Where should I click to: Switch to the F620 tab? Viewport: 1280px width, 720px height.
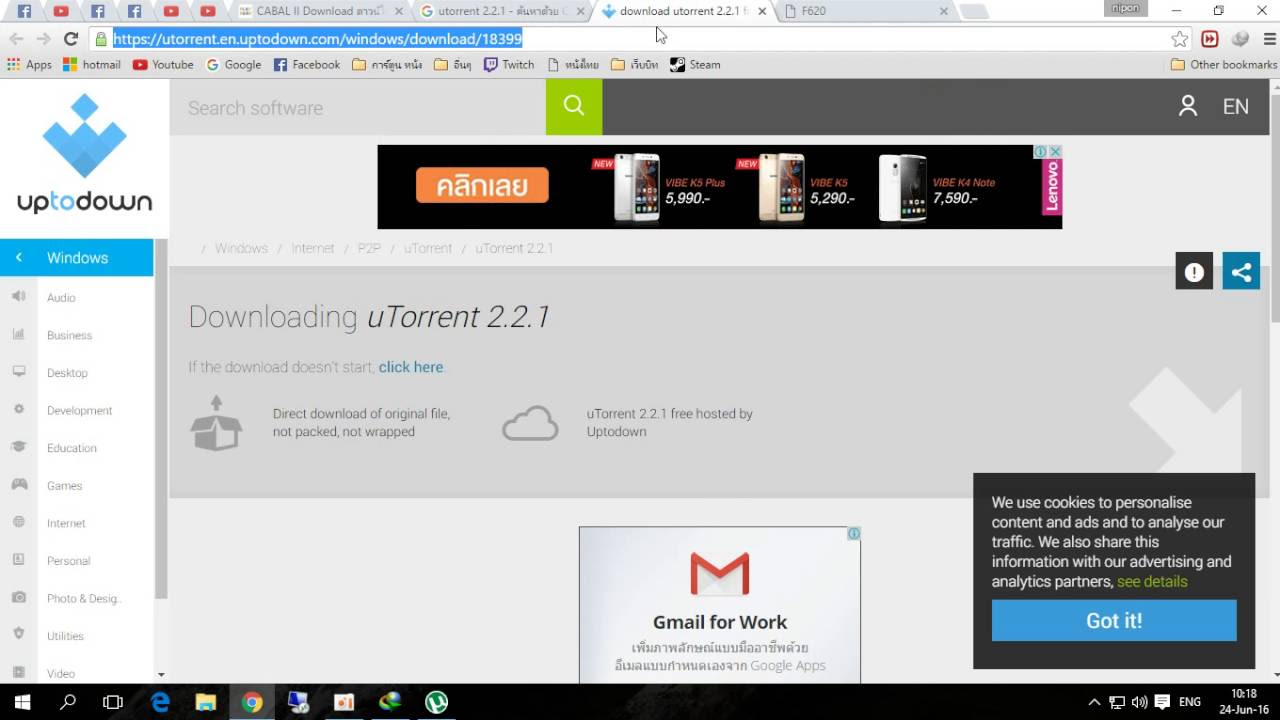pyautogui.click(x=864, y=11)
